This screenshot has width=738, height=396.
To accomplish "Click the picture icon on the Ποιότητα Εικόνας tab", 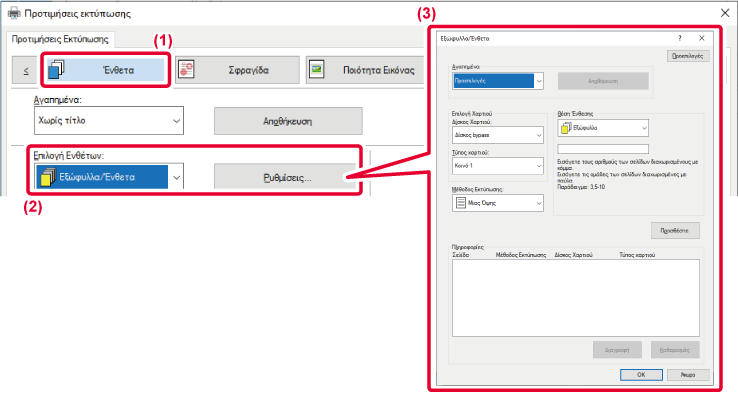I will pyautogui.click(x=316, y=69).
